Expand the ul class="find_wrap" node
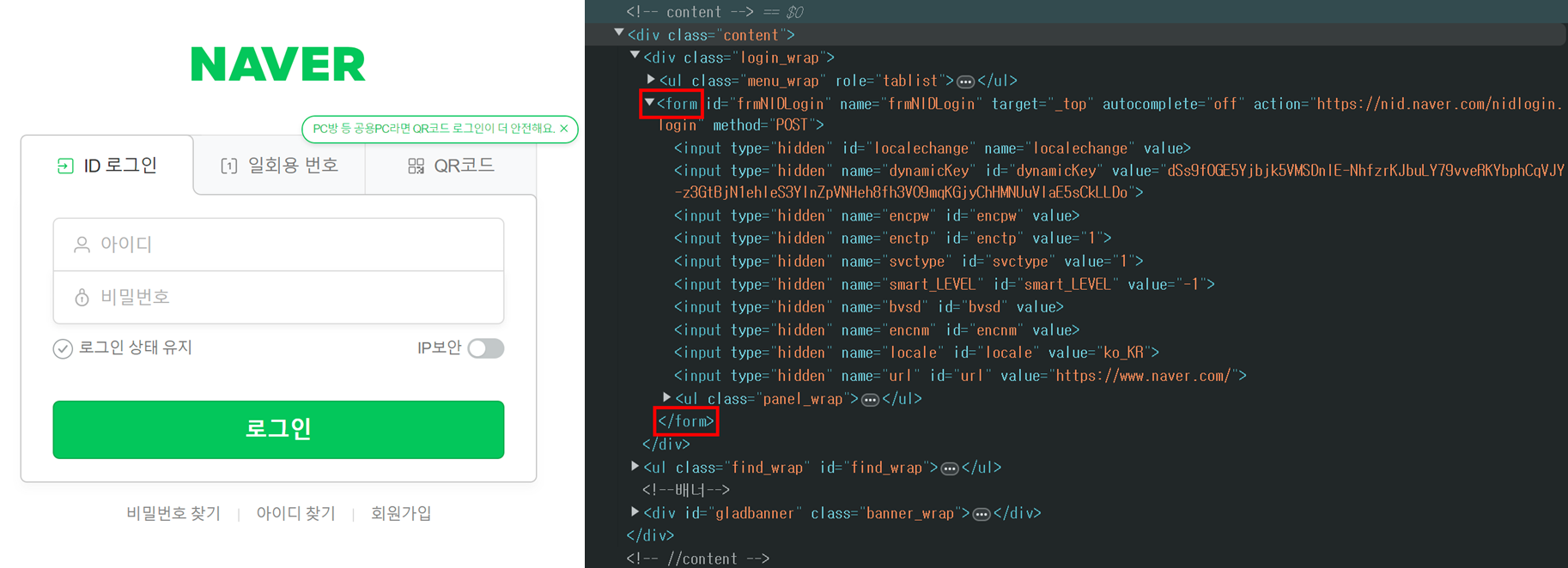This screenshot has width=1568, height=568. [635, 466]
